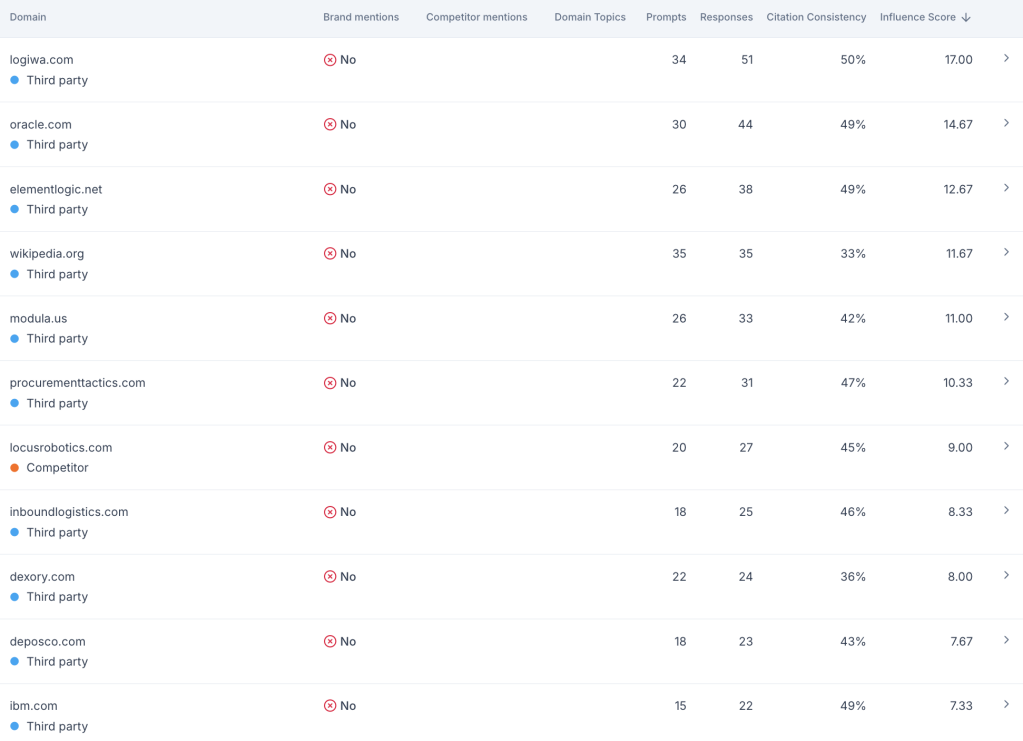
Task: Open details arrow for deposco.com
Action: click(x=1006, y=640)
